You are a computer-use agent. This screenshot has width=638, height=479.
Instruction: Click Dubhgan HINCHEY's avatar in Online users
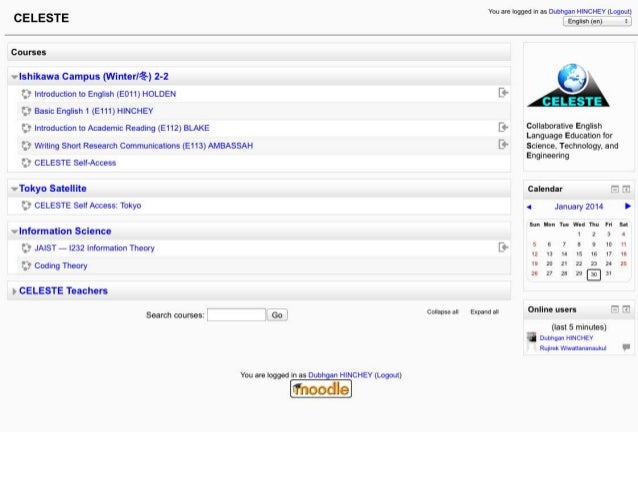531,337
